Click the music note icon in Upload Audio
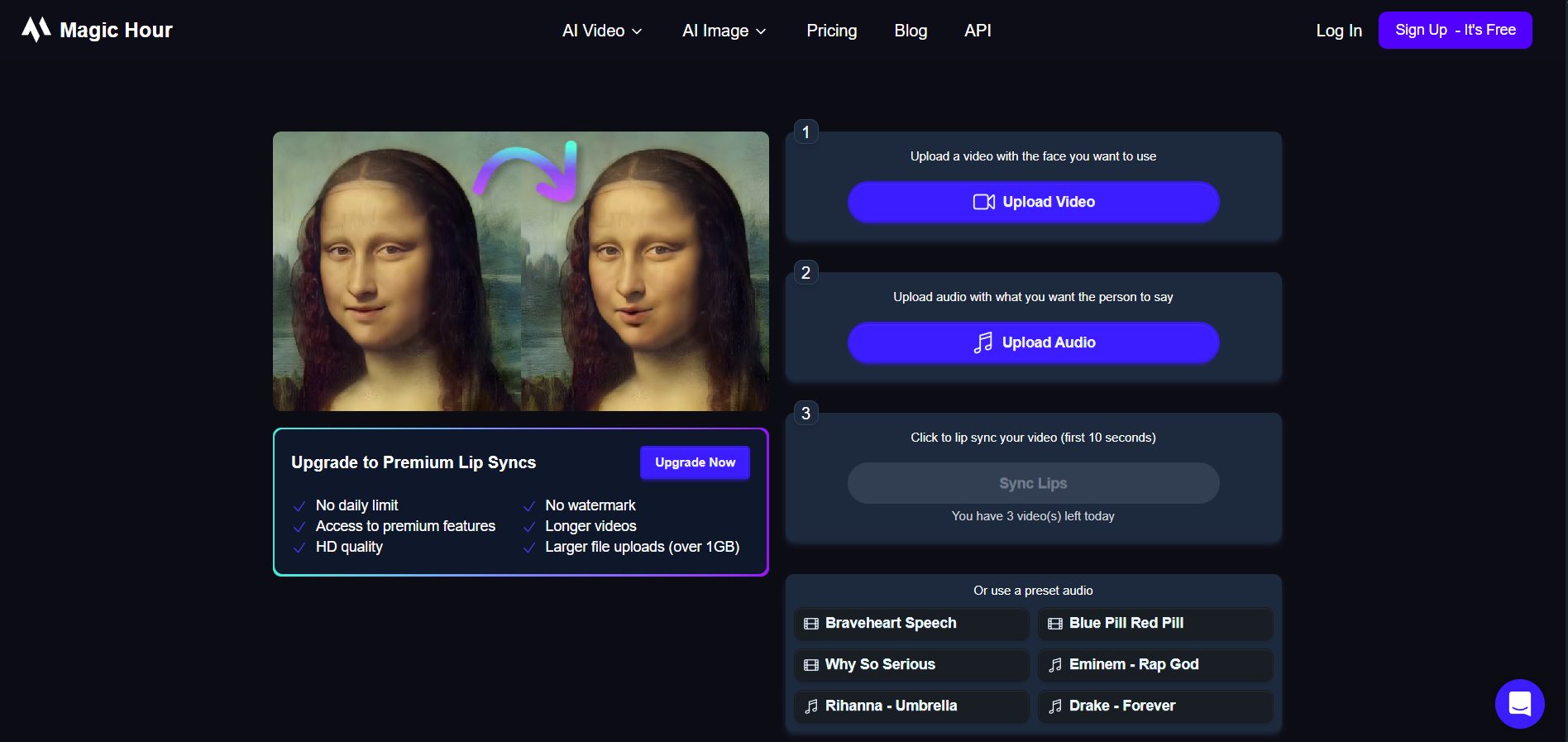 pyautogui.click(x=983, y=342)
